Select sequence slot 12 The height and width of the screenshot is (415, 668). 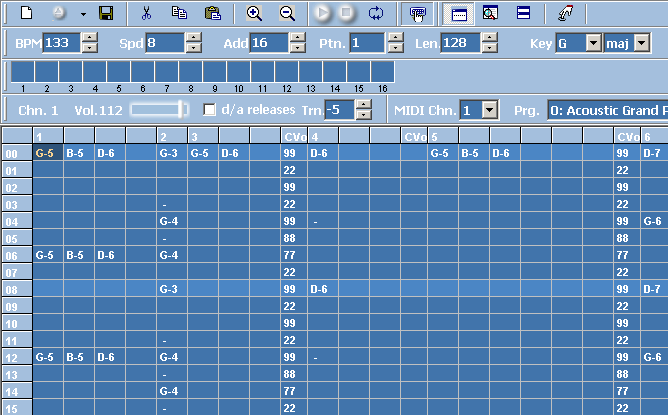coord(287,72)
